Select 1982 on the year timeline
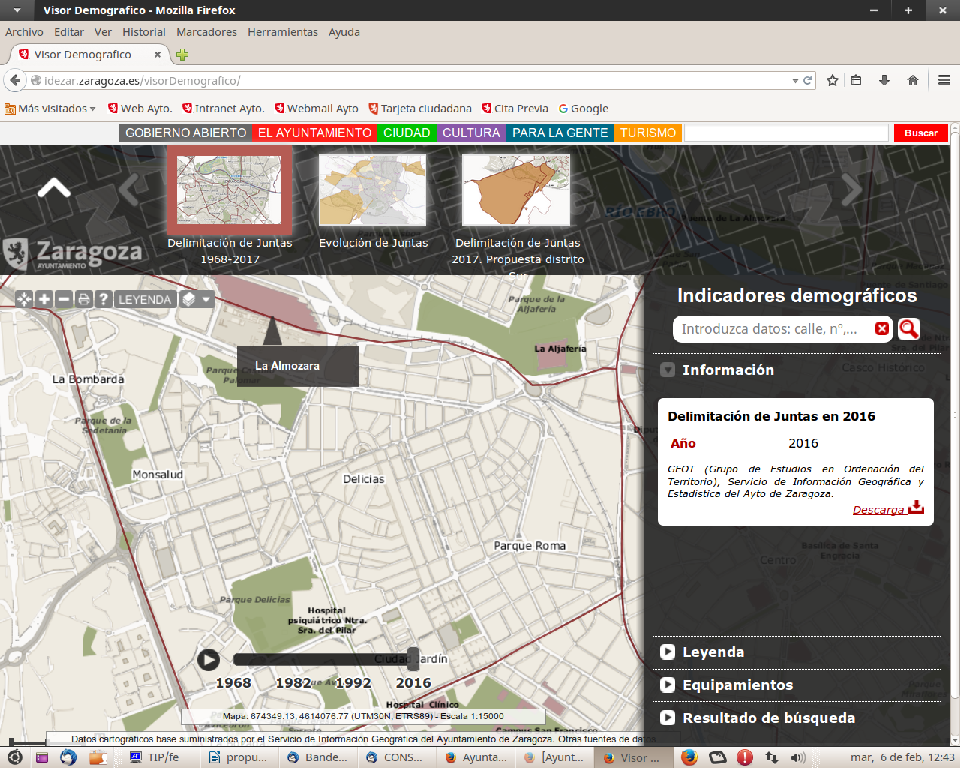 pos(293,683)
